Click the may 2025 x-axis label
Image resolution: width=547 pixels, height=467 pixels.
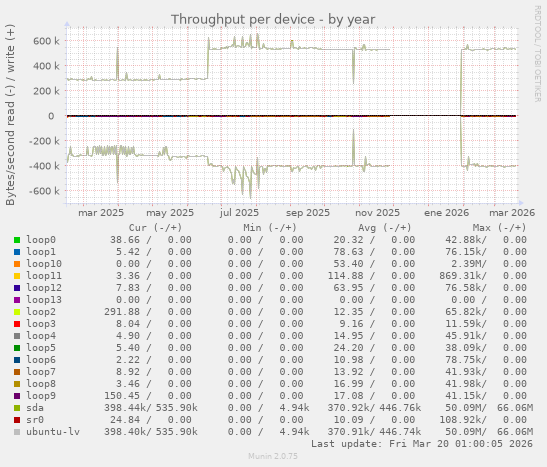[170, 213]
